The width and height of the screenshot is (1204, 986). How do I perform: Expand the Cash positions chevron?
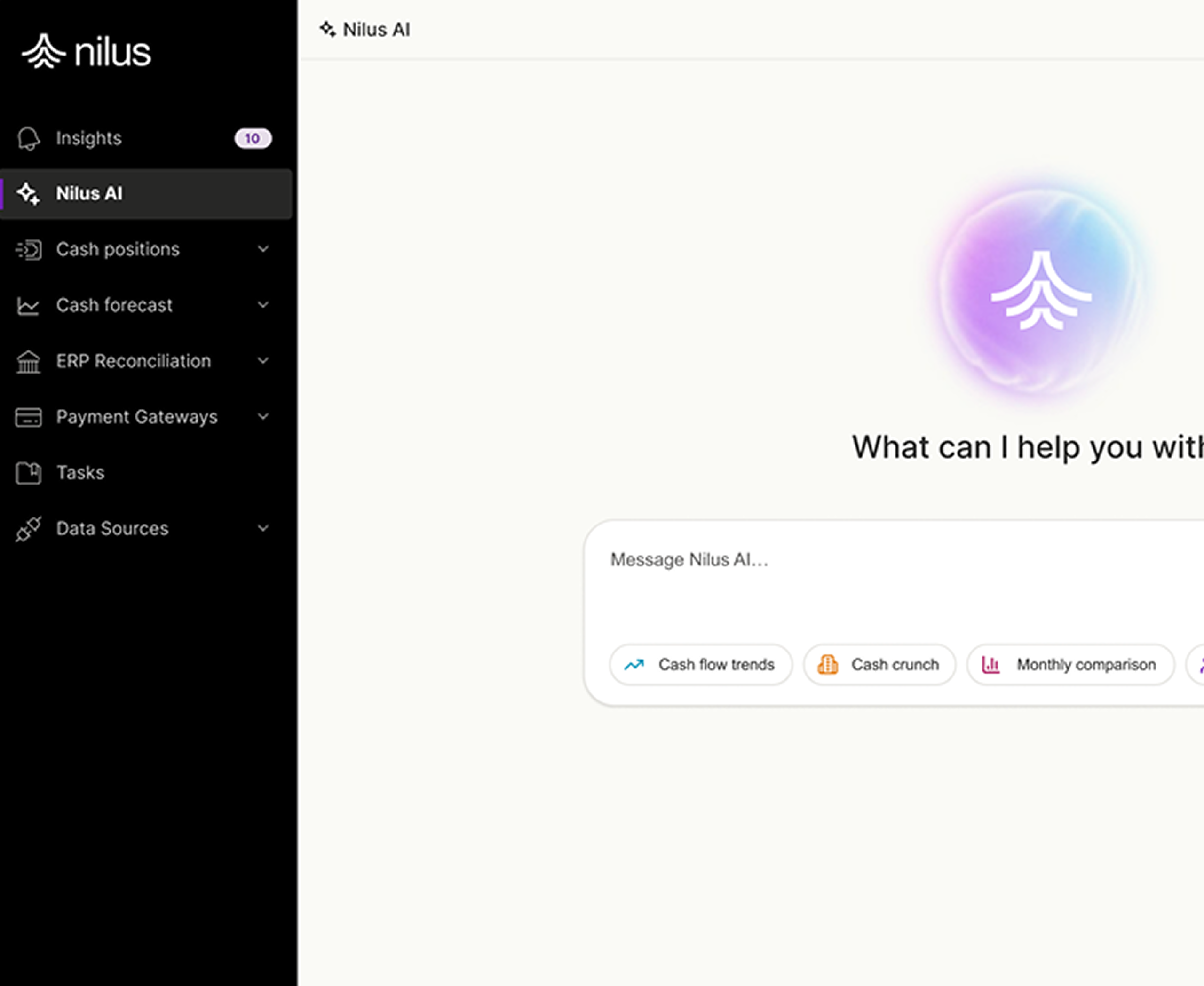[263, 249]
